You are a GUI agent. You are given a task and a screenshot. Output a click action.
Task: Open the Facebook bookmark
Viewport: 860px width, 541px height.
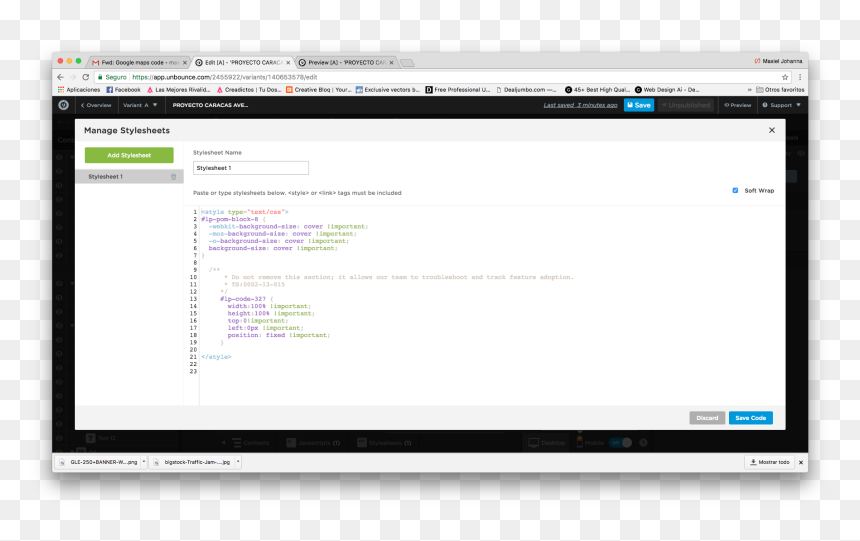[123, 89]
